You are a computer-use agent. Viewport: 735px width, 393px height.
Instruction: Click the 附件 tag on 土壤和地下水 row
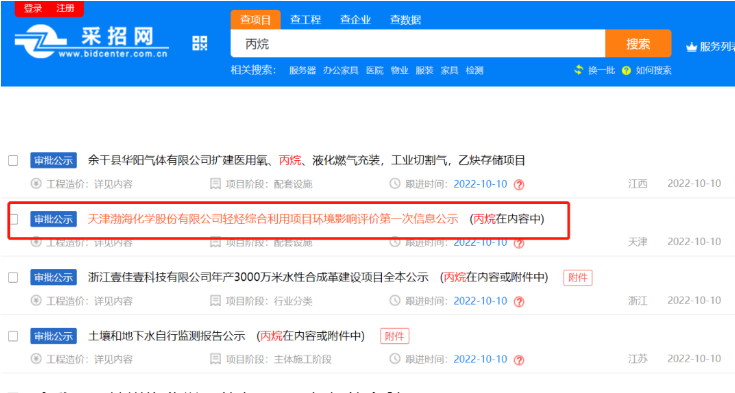[x=394, y=336]
